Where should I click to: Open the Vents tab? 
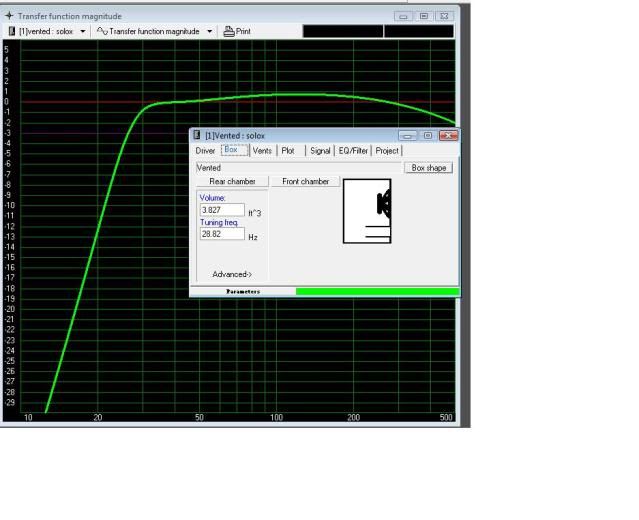(x=262, y=151)
